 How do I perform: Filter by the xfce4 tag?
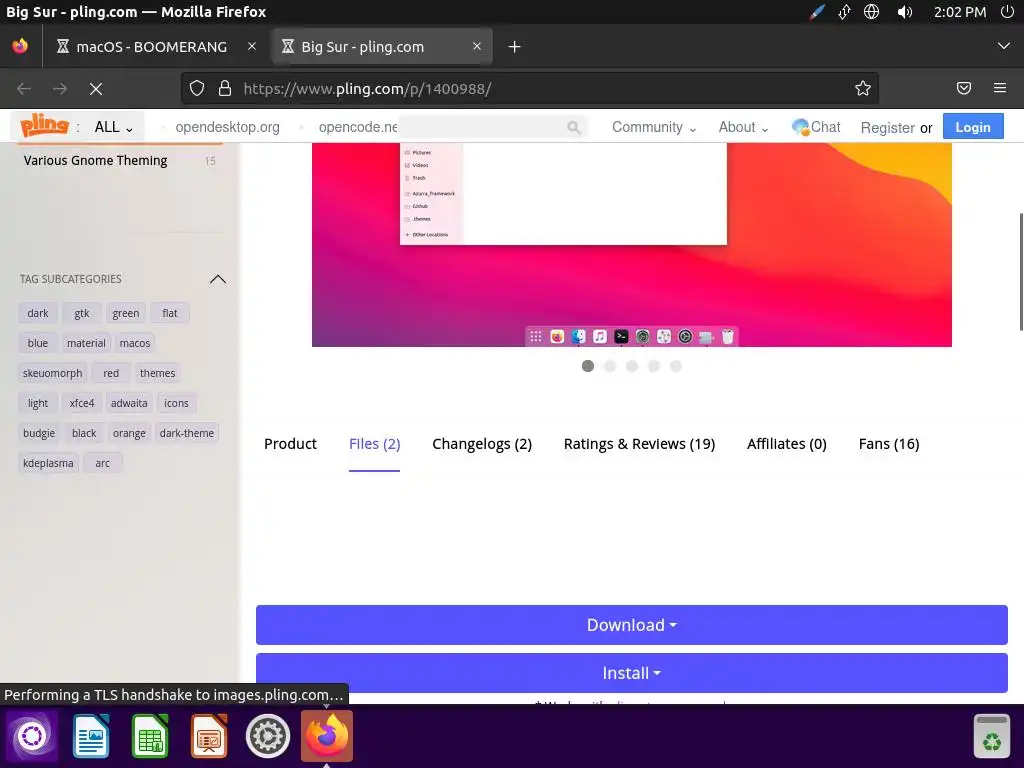tap(82, 404)
